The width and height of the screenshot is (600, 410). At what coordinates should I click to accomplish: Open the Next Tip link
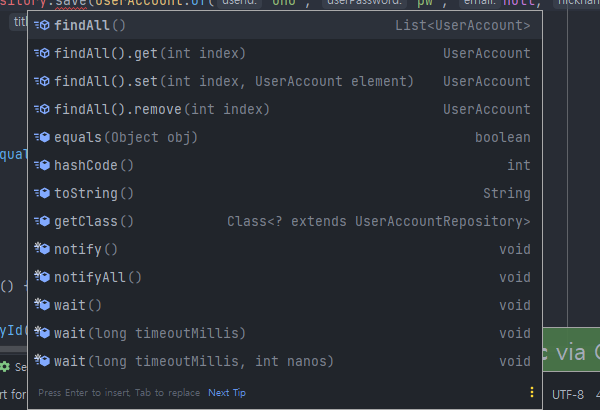pos(227,393)
